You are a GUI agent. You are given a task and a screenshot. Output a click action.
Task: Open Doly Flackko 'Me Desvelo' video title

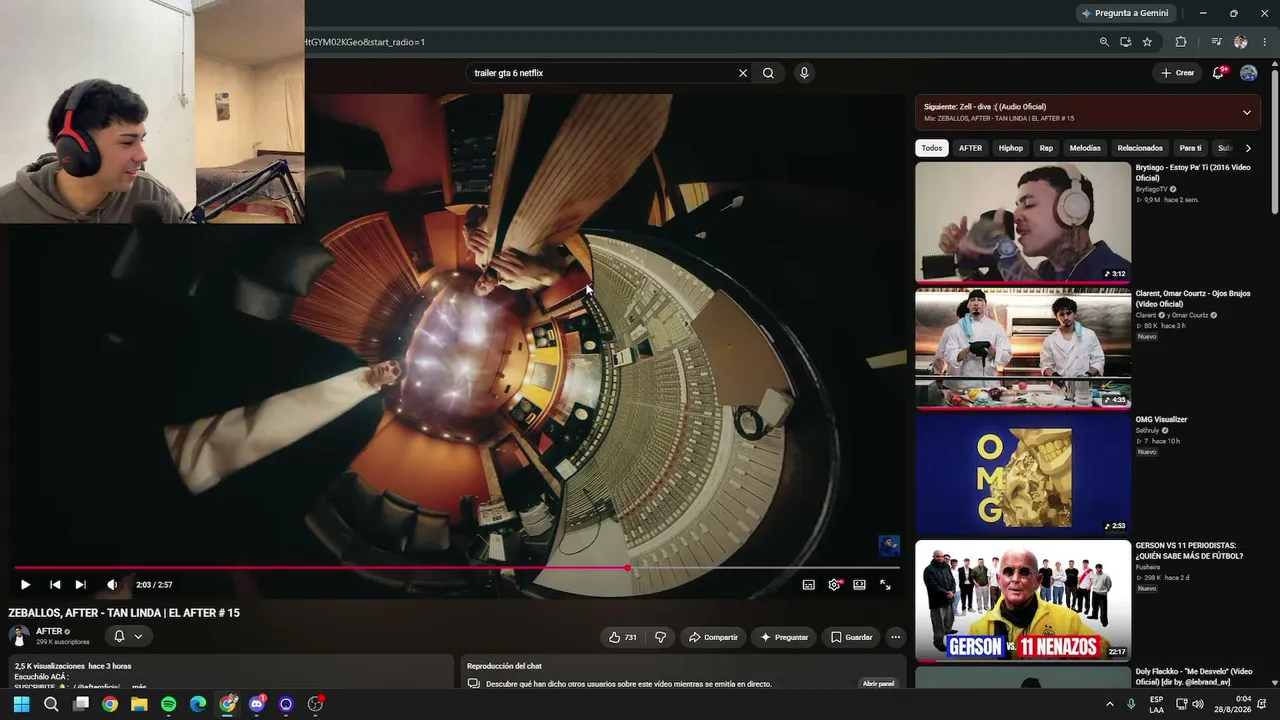(x=1194, y=677)
